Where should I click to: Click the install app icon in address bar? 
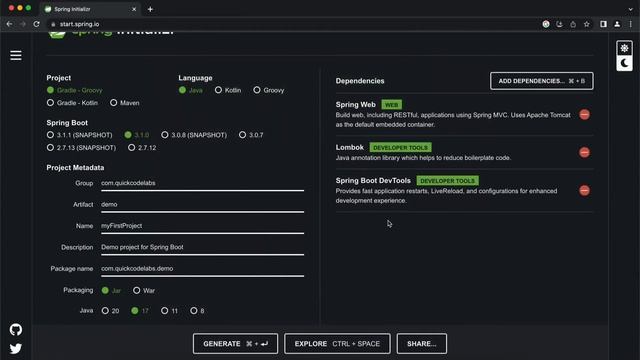click(x=559, y=24)
